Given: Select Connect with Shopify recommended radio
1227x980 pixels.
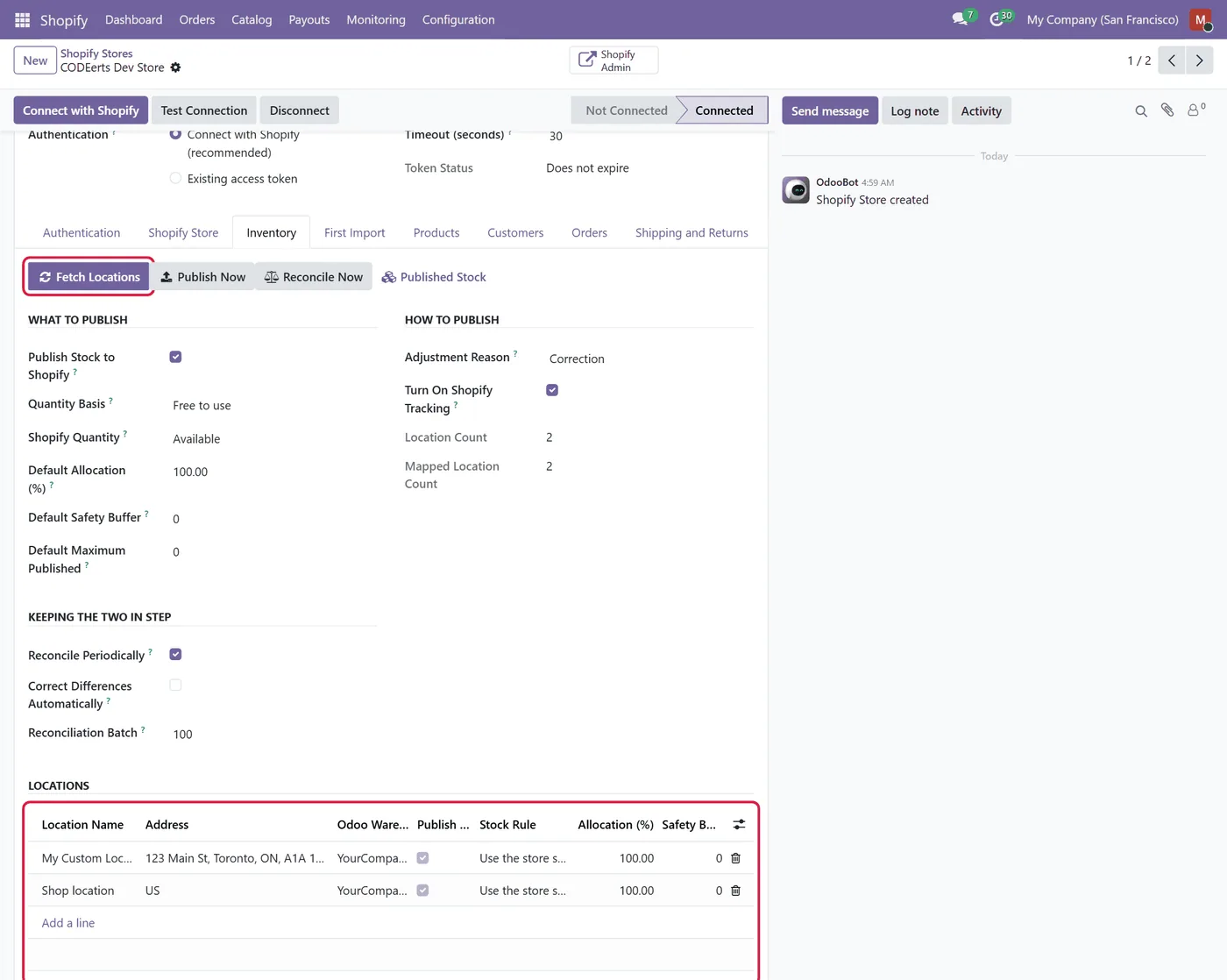Looking at the screenshot, I should coord(175,134).
